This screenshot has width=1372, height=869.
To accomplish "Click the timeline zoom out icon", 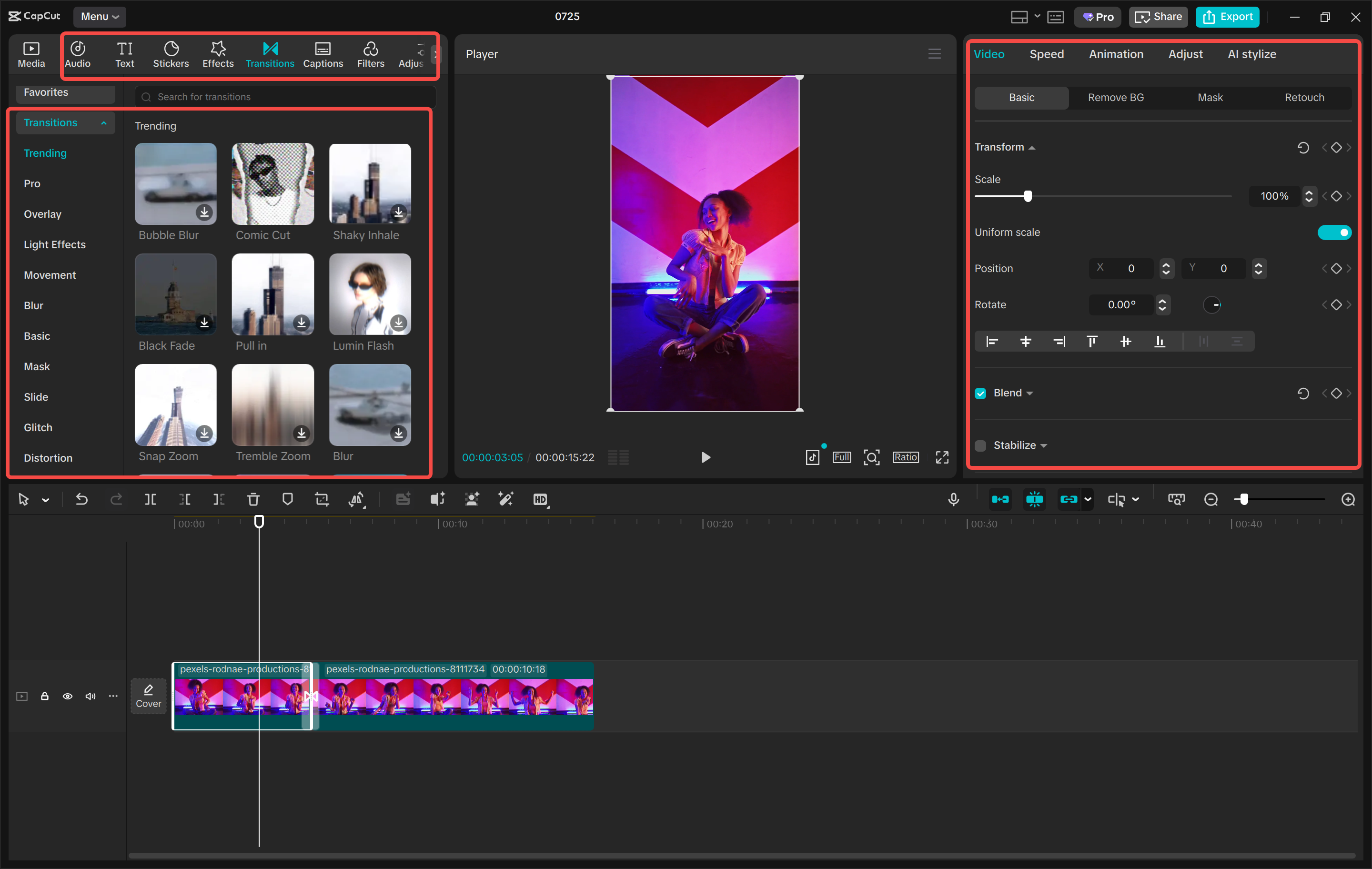I will click(x=1210, y=500).
